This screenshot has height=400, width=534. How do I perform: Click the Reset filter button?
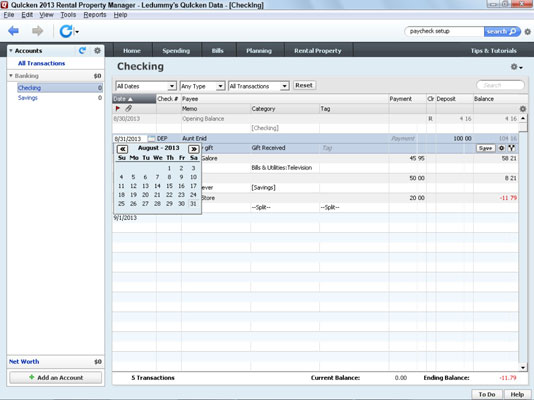click(304, 85)
